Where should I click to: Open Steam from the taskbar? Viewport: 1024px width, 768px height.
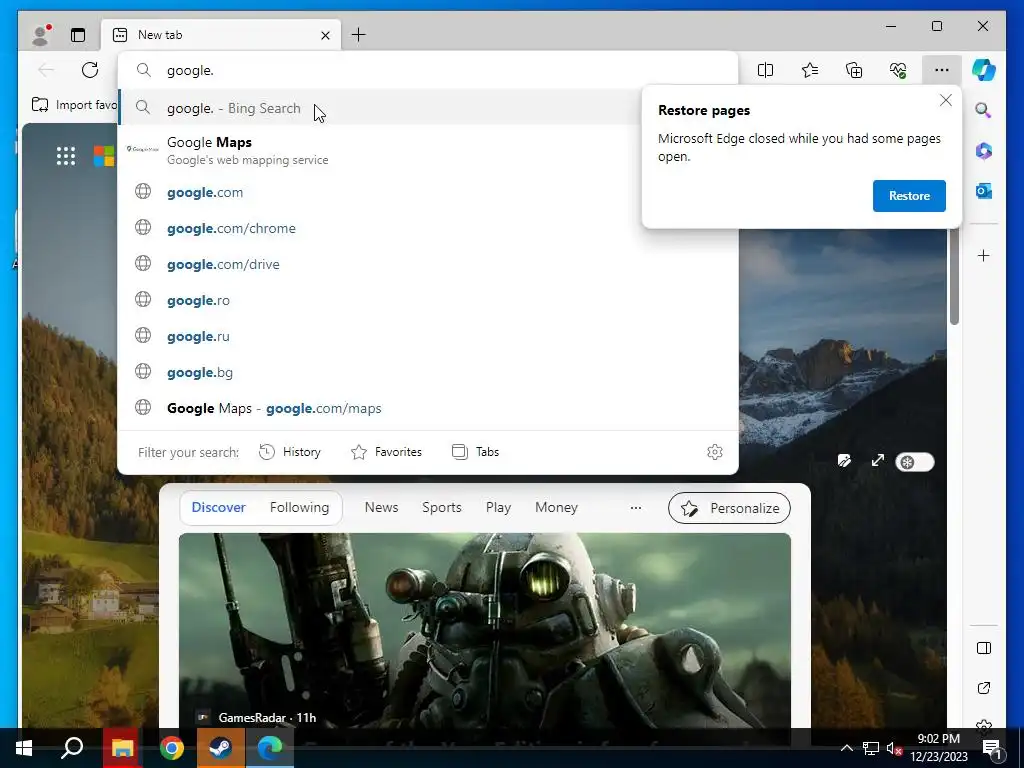point(220,748)
